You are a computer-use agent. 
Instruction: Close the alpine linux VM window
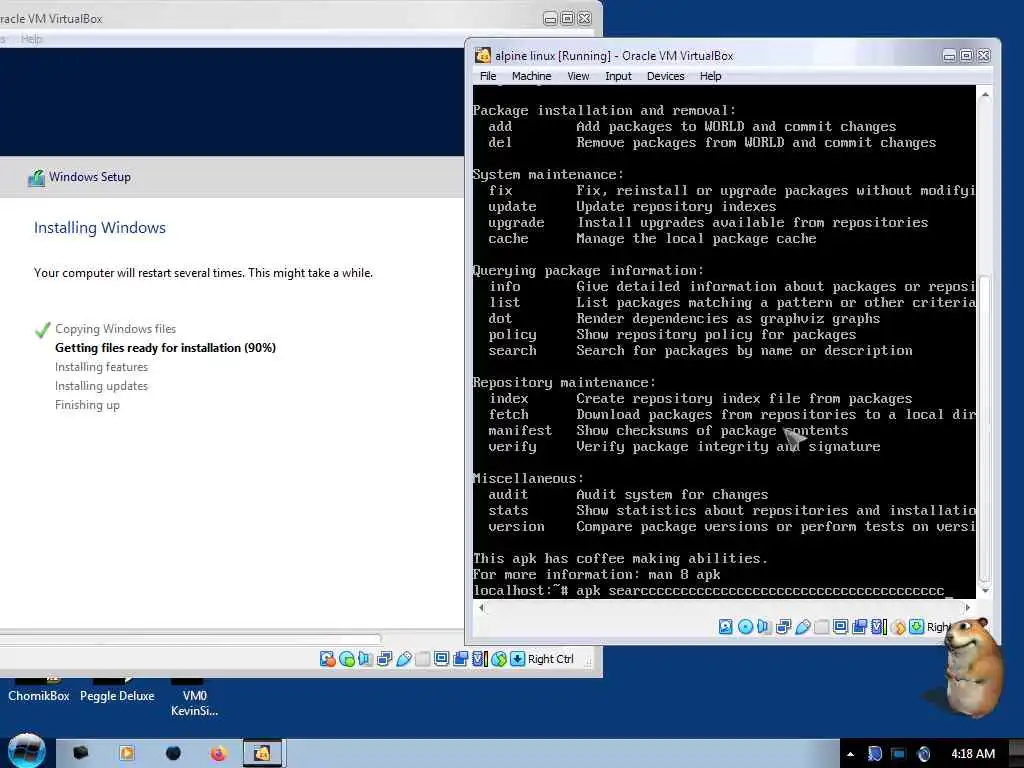[984, 56]
